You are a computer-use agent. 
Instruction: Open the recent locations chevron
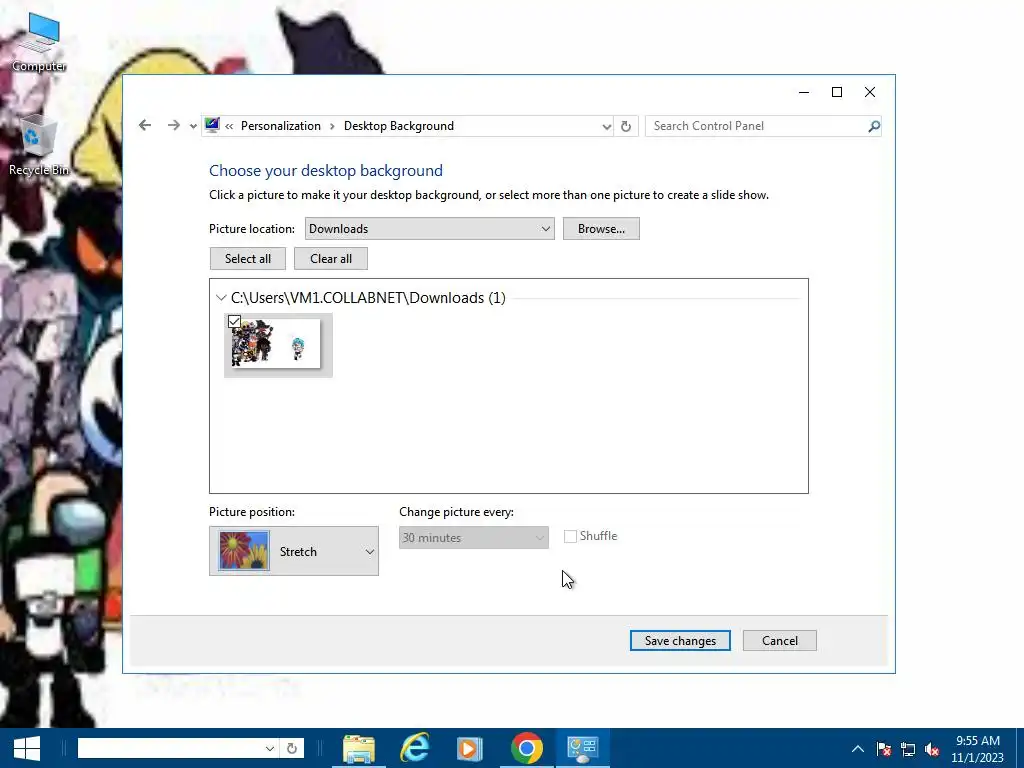[x=193, y=126]
